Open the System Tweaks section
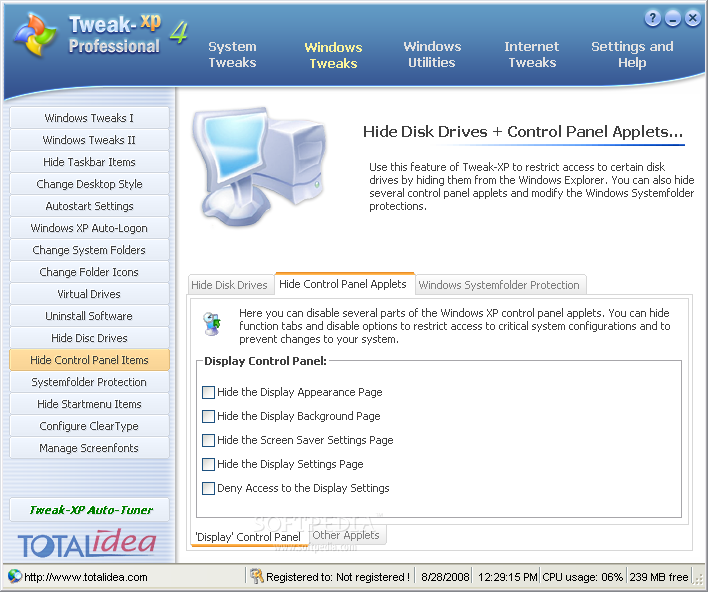 click(x=233, y=55)
